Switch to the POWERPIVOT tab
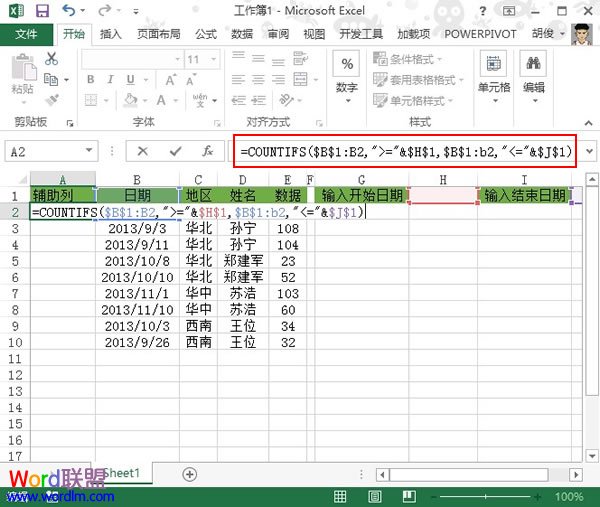The width and height of the screenshot is (600, 507). pyautogui.click(x=480, y=34)
